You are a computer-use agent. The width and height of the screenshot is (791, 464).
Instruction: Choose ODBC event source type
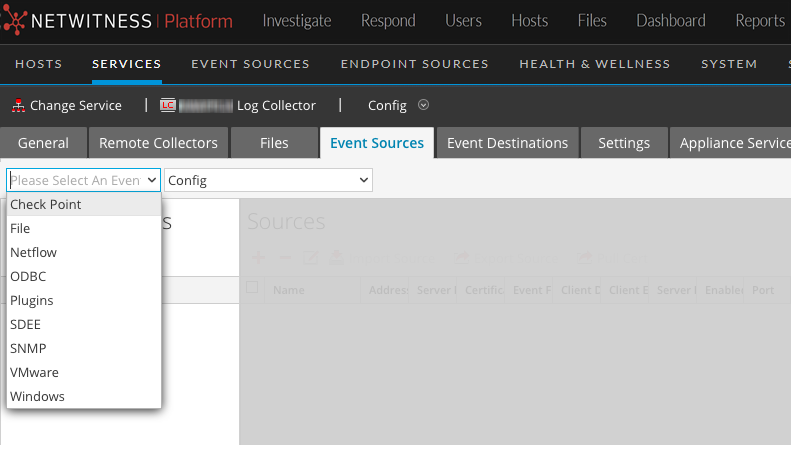pos(28,276)
